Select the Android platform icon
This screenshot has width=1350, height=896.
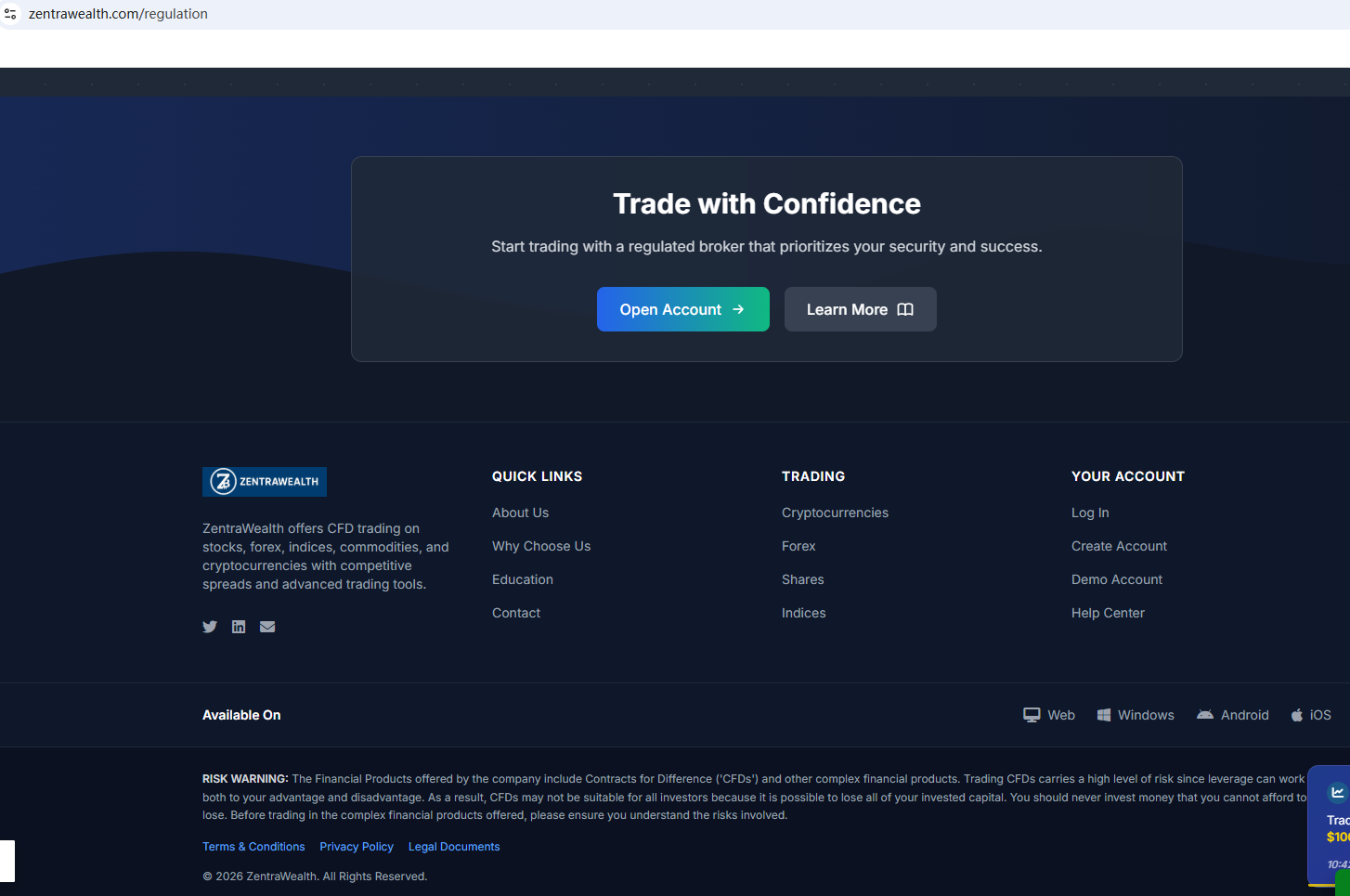[x=1205, y=715]
